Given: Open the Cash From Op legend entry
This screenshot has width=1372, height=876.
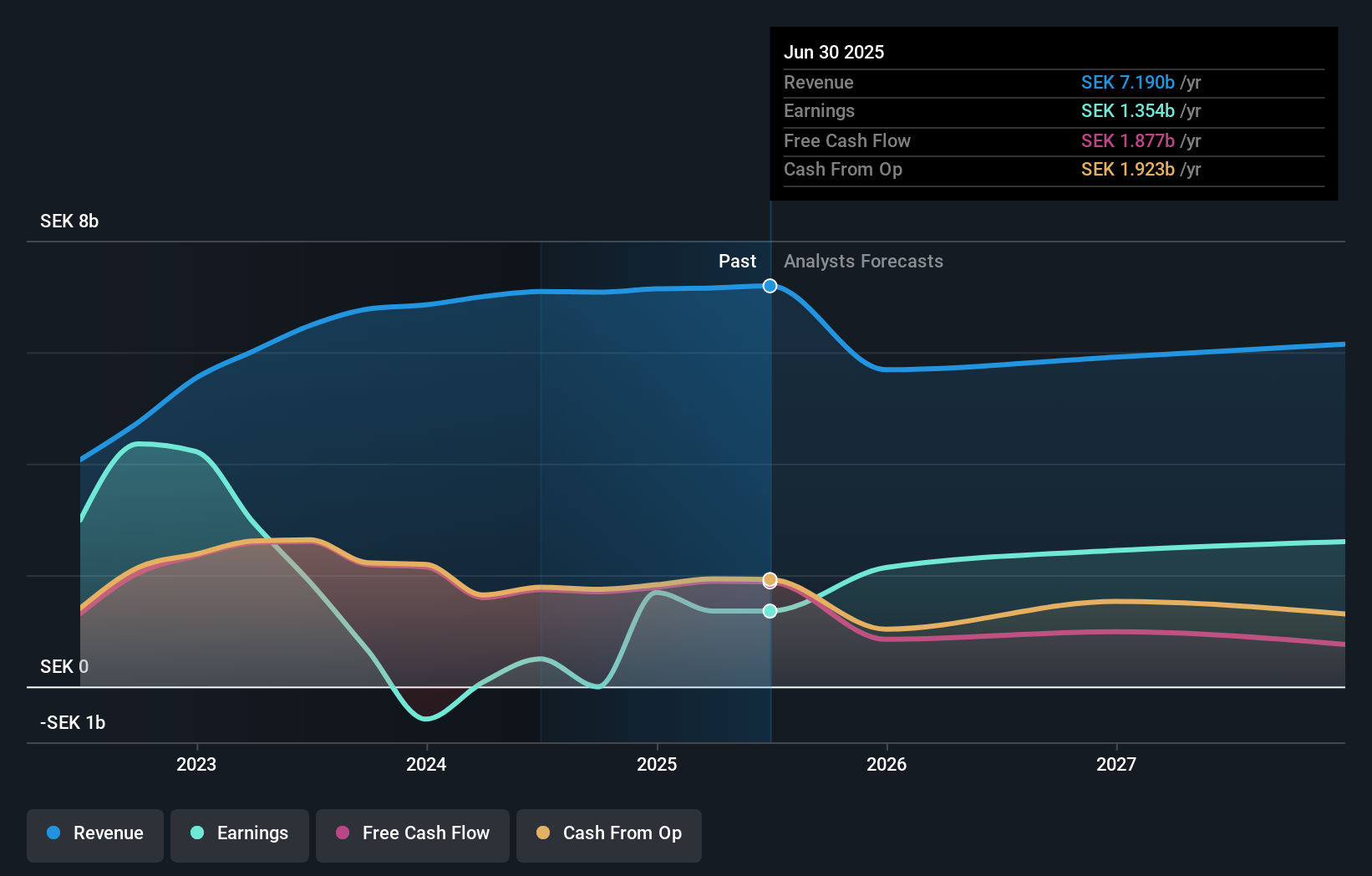Looking at the screenshot, I should point(609,833).
